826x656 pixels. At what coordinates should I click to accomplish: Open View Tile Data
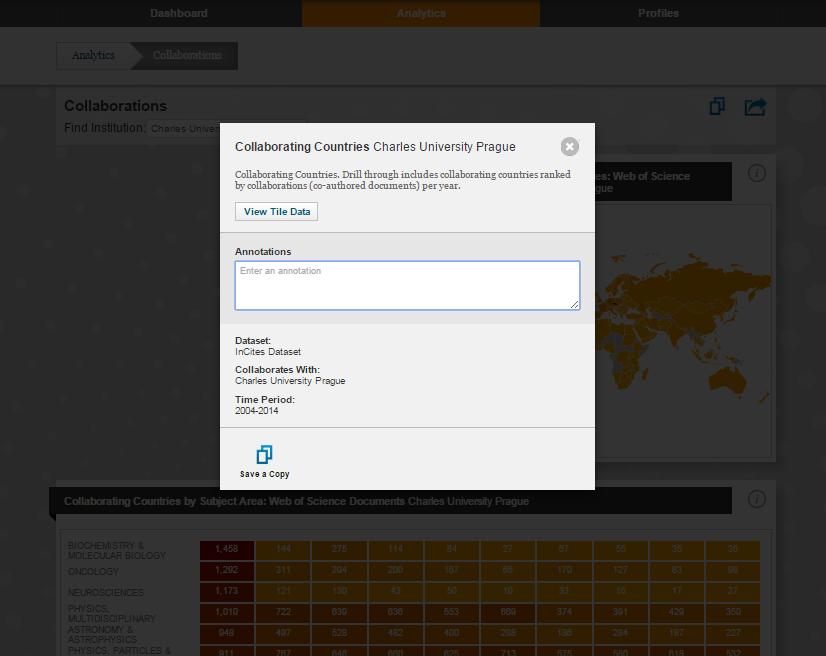click(277, 211)
